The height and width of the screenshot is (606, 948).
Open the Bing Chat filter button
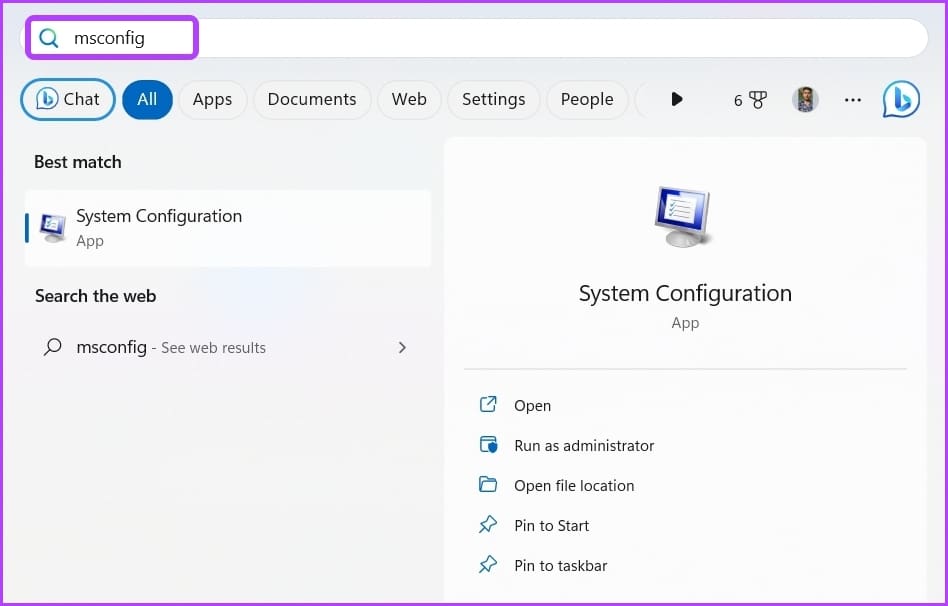point(68,99)
